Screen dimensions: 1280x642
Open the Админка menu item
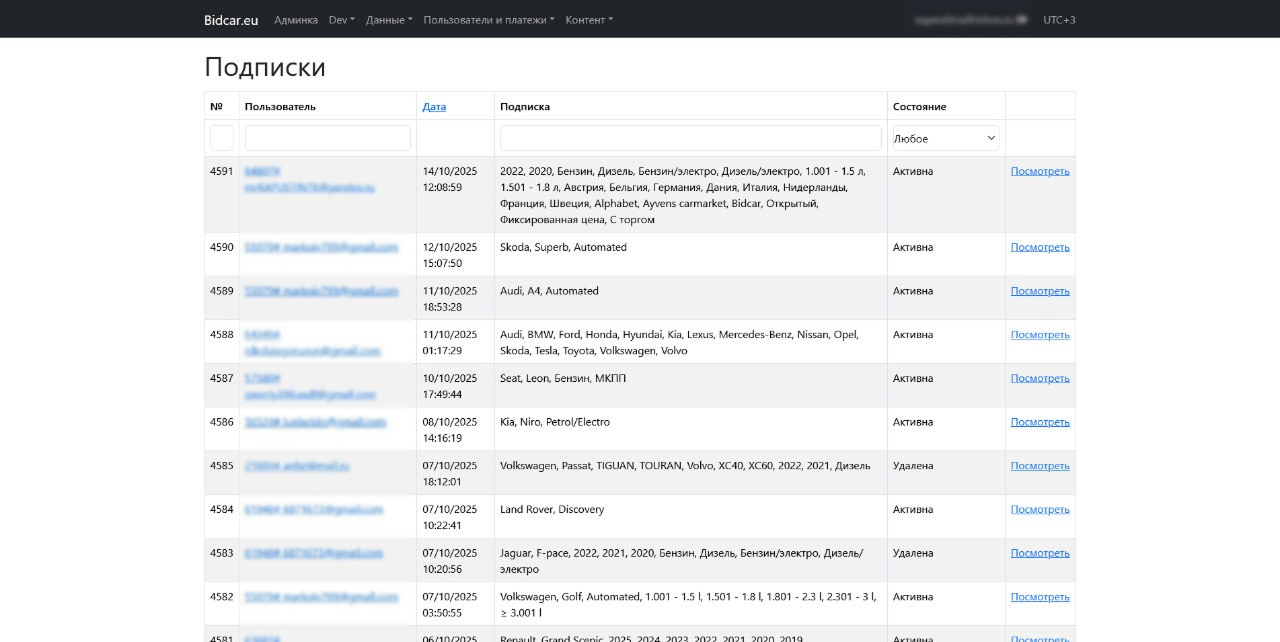(296, 20)
